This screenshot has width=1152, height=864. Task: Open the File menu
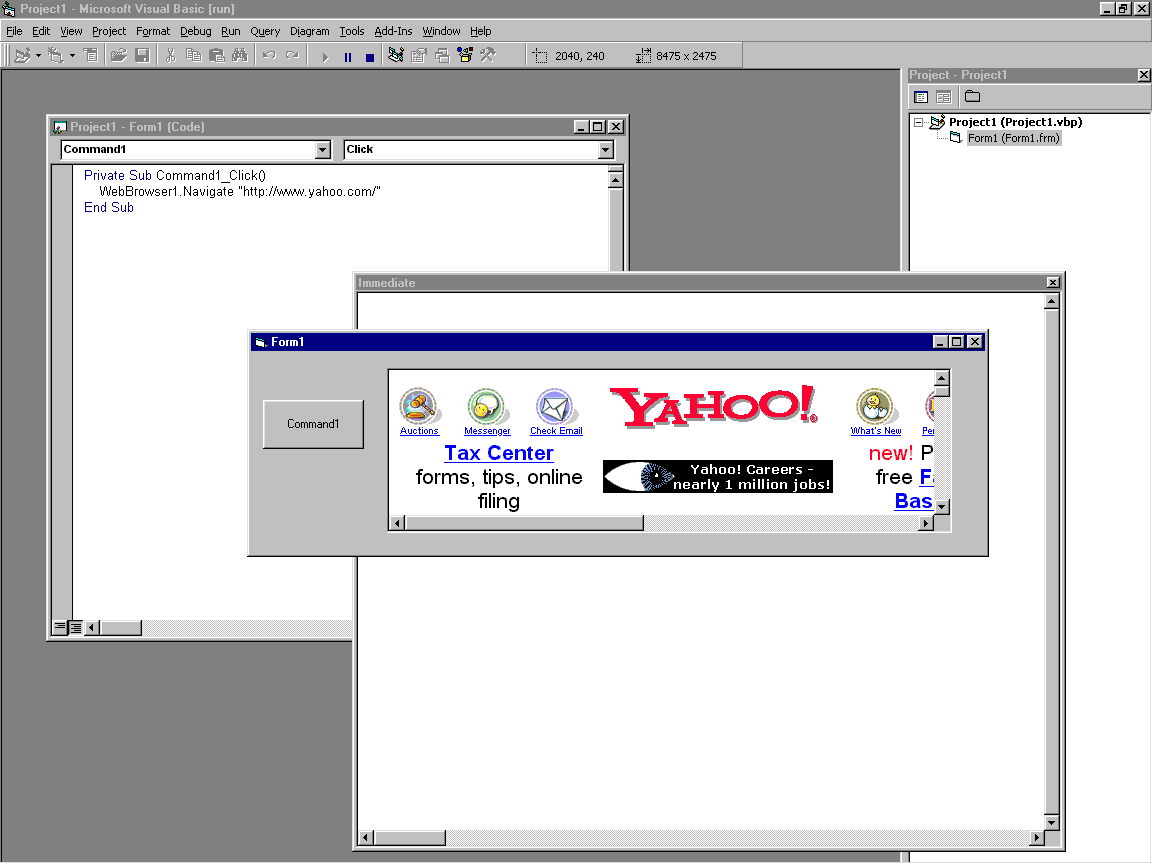(x=14, y=31)
